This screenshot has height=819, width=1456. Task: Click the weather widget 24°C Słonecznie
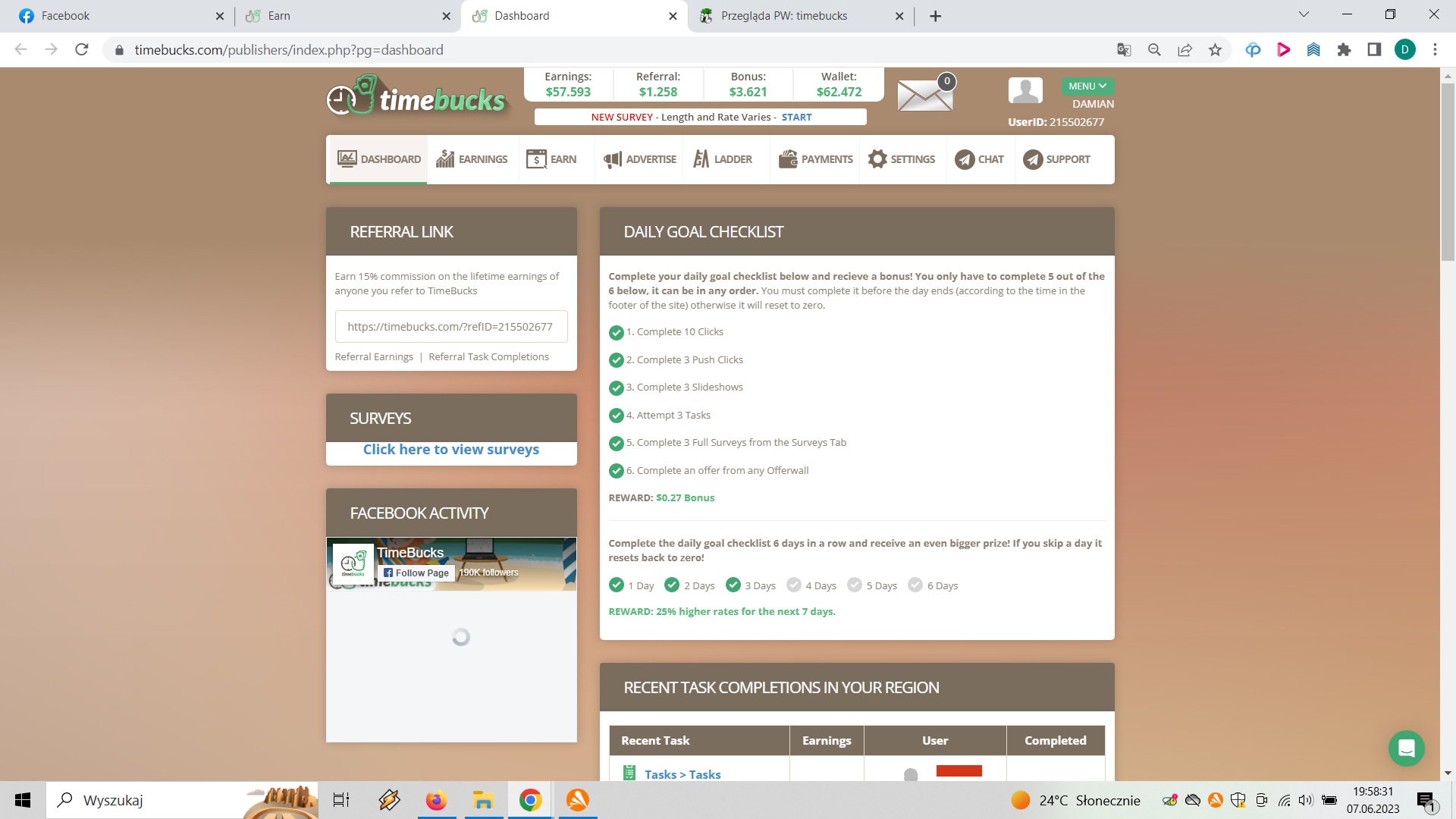(x=1075, y=800)
